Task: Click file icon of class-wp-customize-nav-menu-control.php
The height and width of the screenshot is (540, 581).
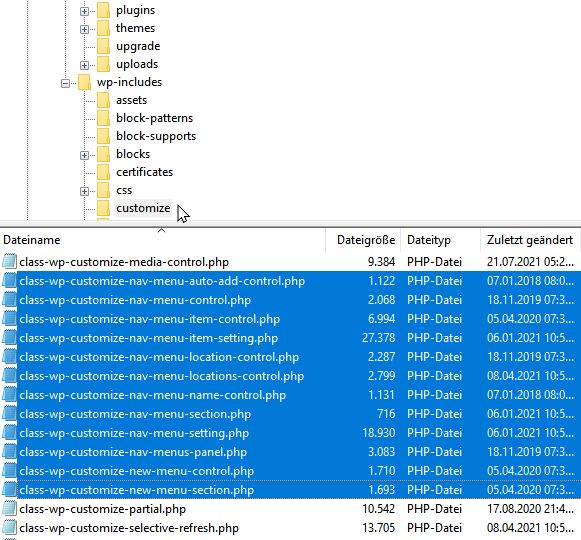Action: [x=10, y=300]
